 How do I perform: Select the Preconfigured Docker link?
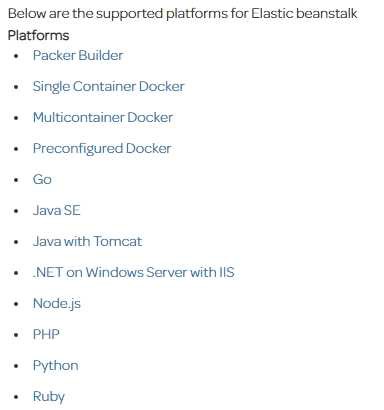(x=102, y=149)
